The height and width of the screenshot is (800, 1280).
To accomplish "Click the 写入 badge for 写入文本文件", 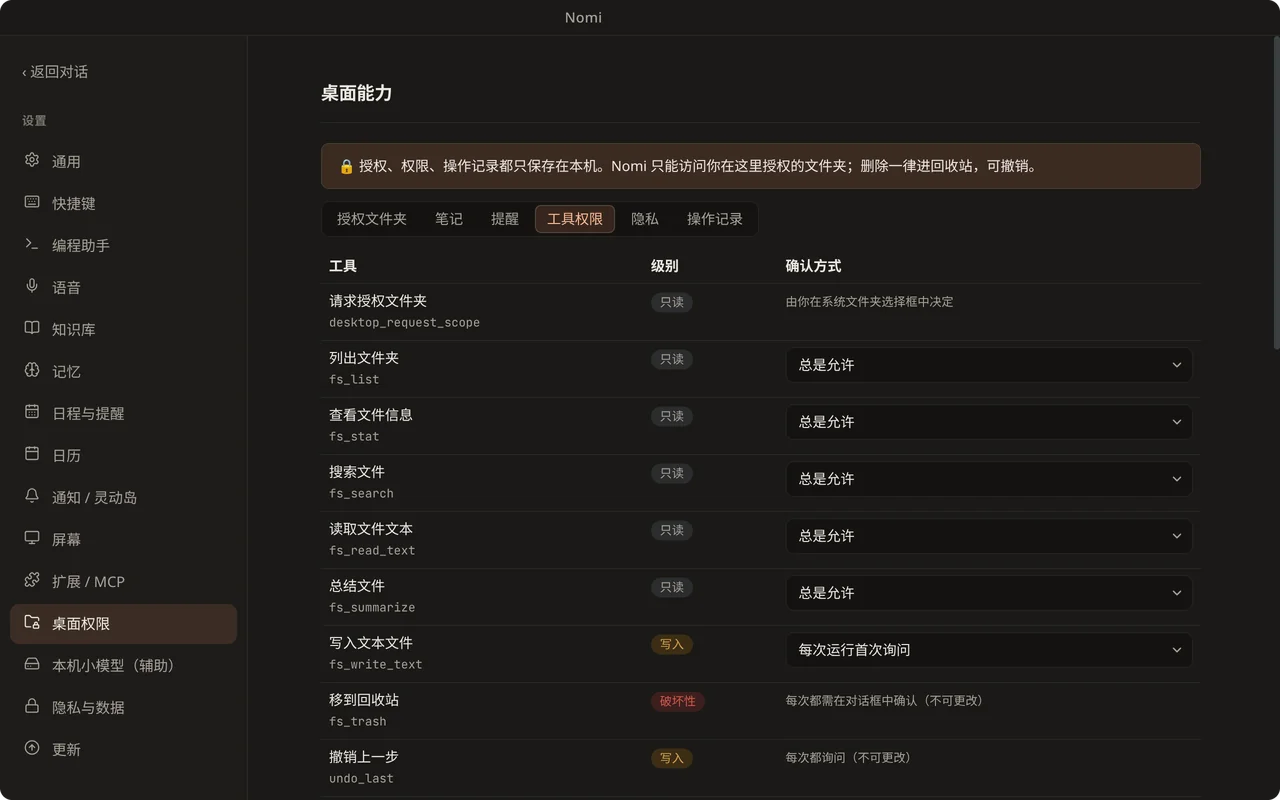I will pyautogui.click(x=672, y=644).
